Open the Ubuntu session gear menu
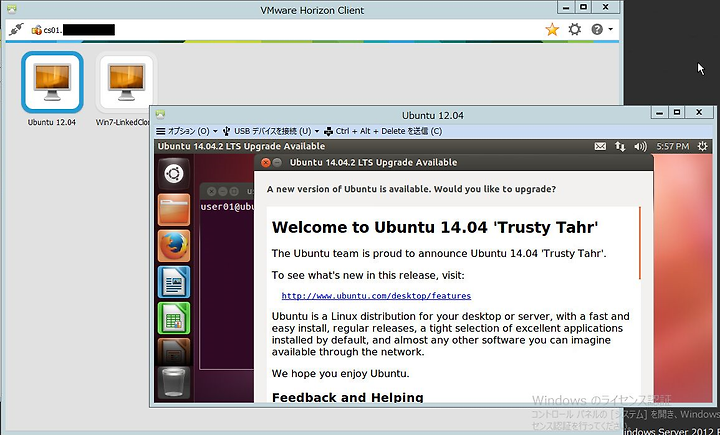Image resolution: width=720 pixels, height=435 pixels. click(702, 147)
